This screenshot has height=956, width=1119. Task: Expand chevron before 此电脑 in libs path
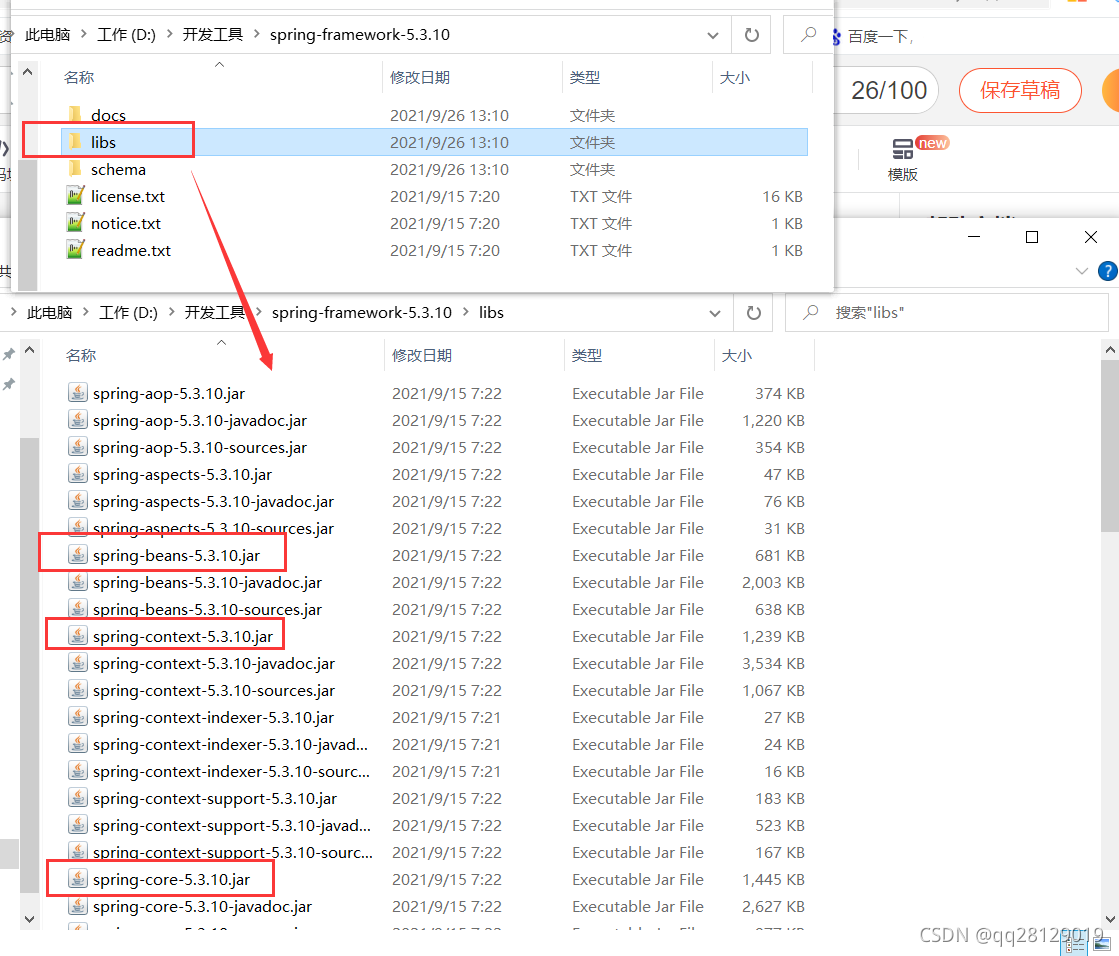pyautogui.click(x=14, y=312)
